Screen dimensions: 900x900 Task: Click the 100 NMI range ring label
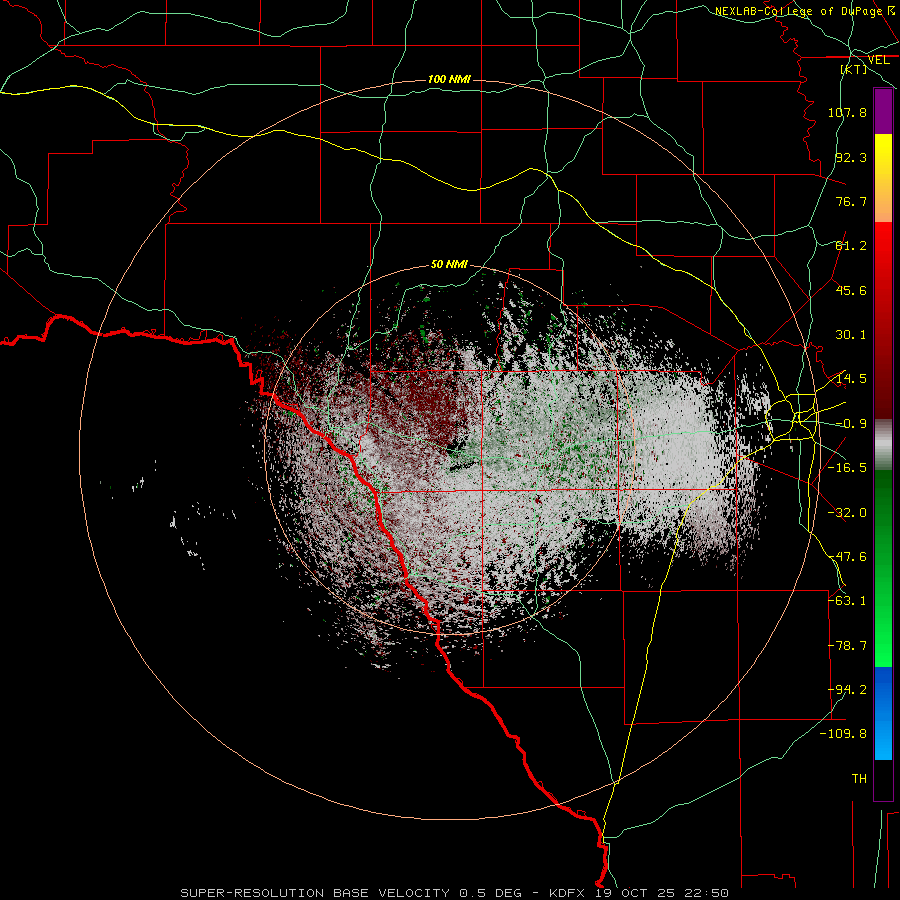point(449,79)
